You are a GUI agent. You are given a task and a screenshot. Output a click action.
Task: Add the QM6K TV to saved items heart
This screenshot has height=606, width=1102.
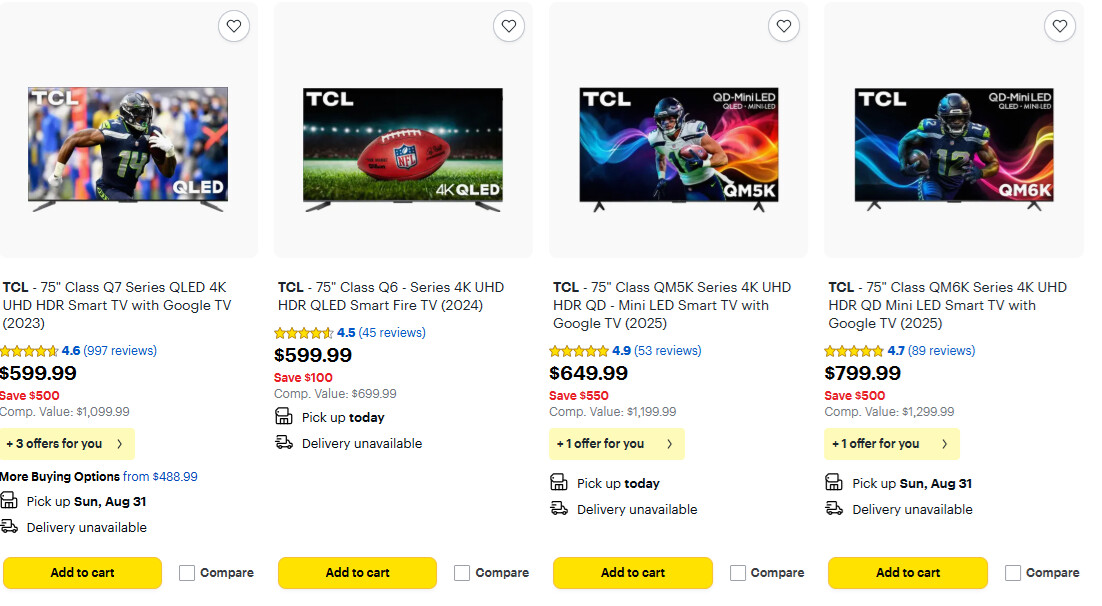click(x=1059, y=27)
